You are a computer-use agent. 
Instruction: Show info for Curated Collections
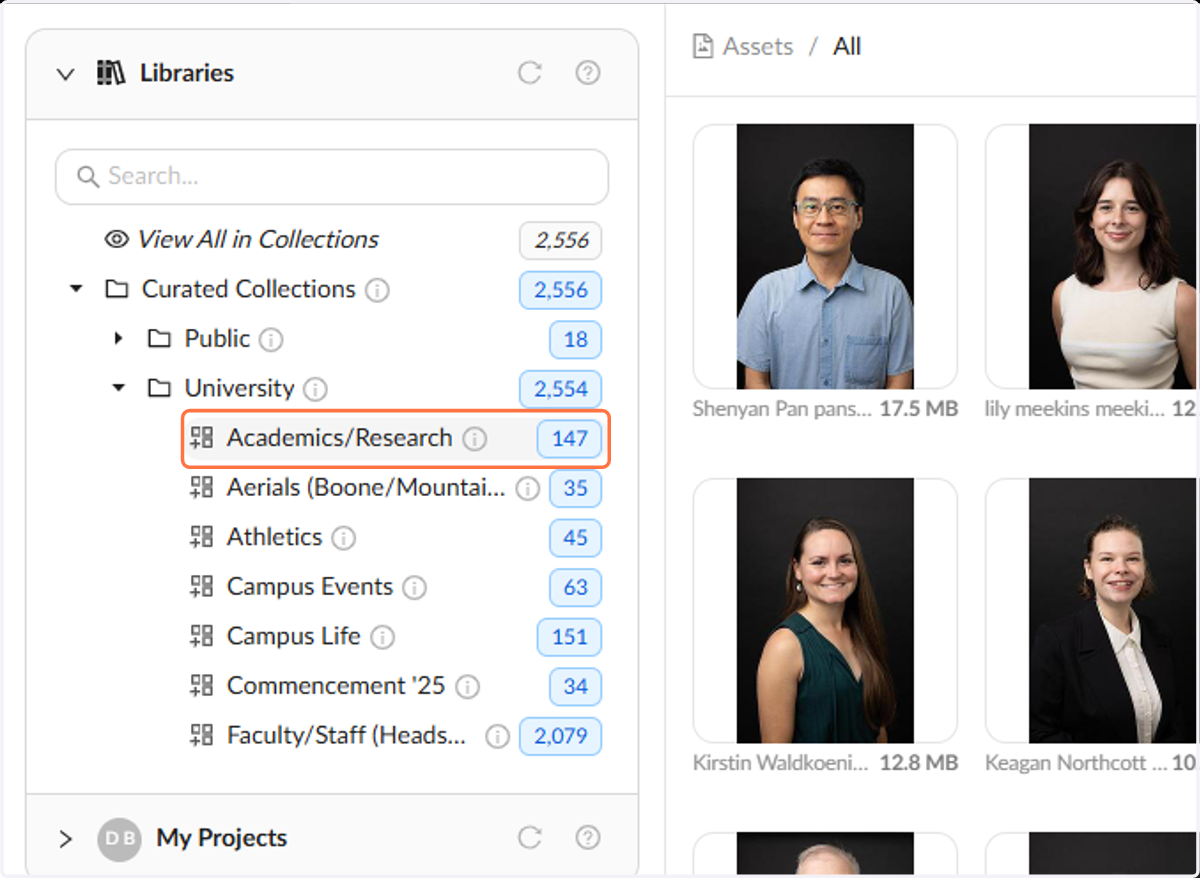click(x=377, y=290)
